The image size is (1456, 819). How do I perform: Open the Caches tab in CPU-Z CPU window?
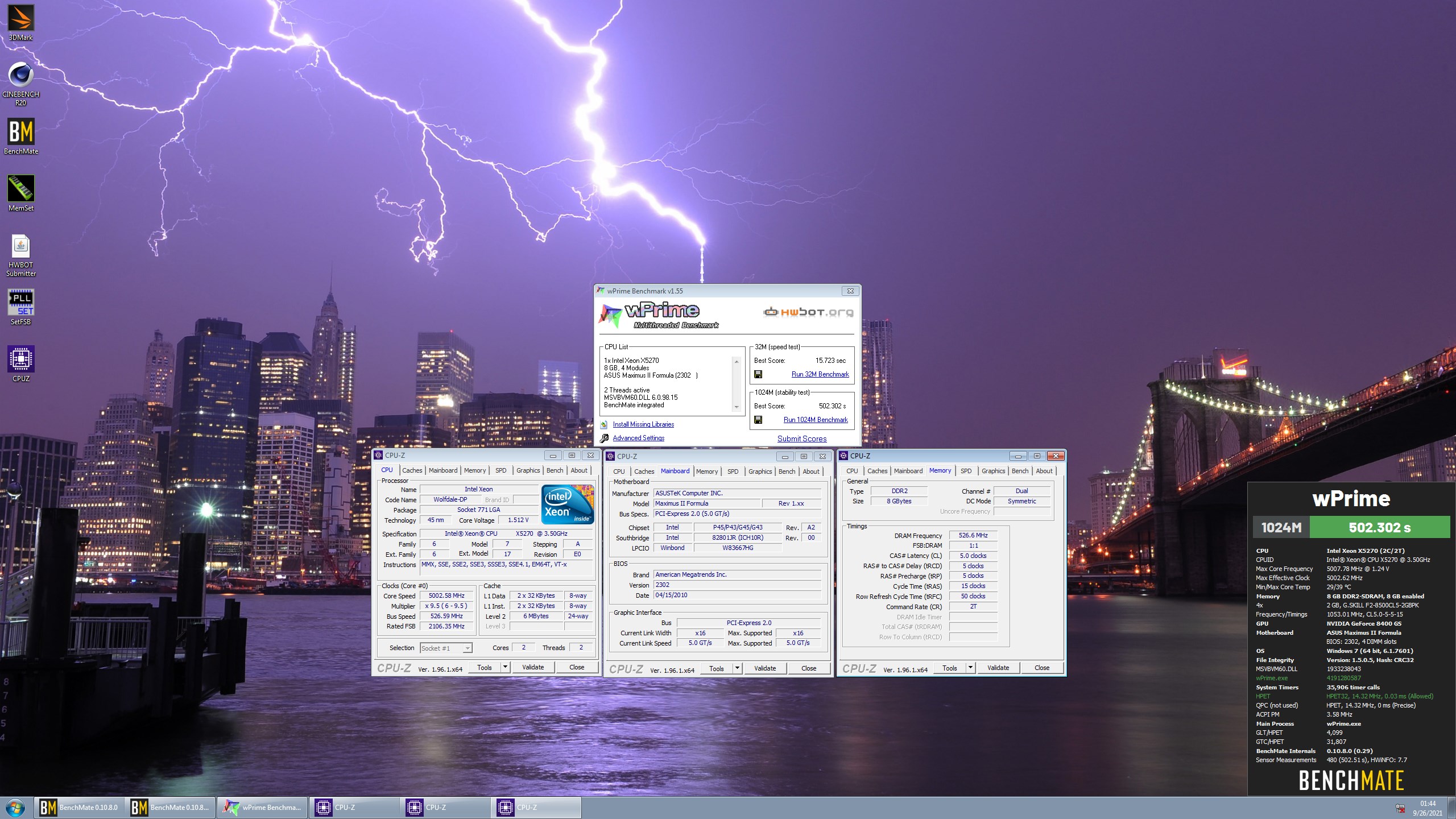[412, 470]
